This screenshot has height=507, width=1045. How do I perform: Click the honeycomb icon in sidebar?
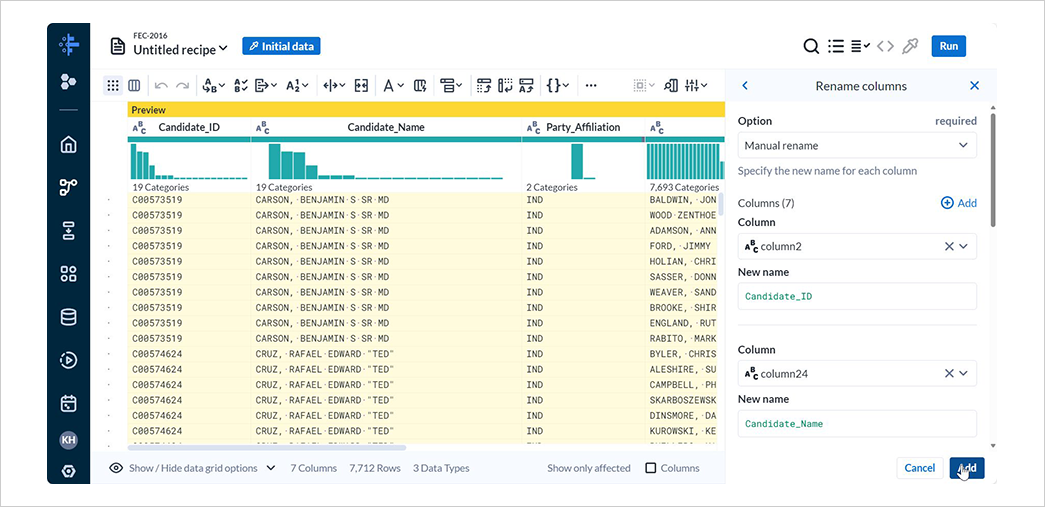point(68,82)
